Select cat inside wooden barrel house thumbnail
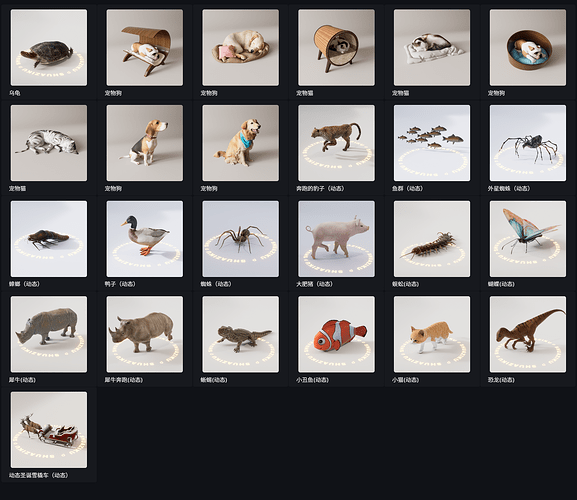The width and height of the screenshot is (577, 500). [336, 47]
